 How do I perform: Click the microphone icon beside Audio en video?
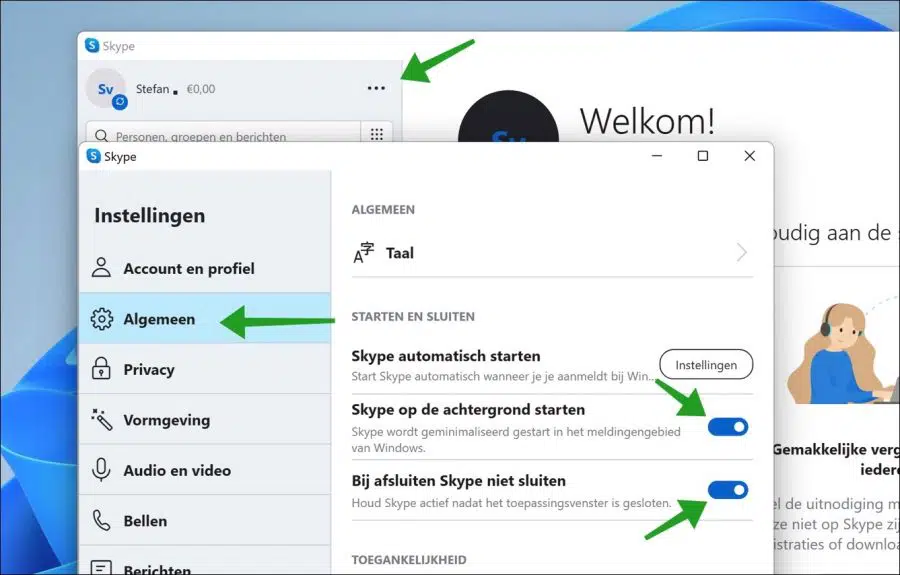(101, 469)
